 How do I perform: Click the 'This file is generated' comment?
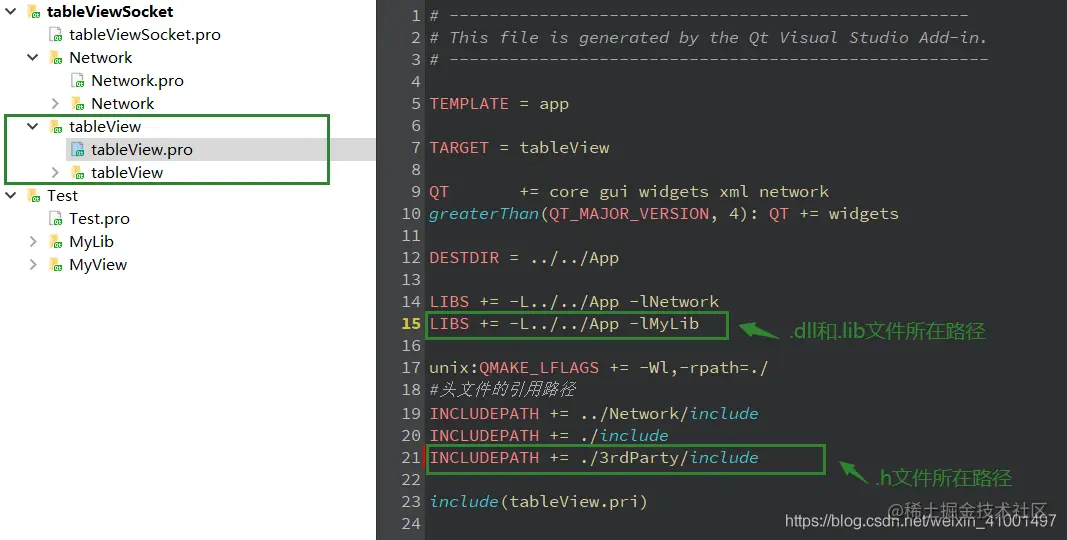coord(708,37)
